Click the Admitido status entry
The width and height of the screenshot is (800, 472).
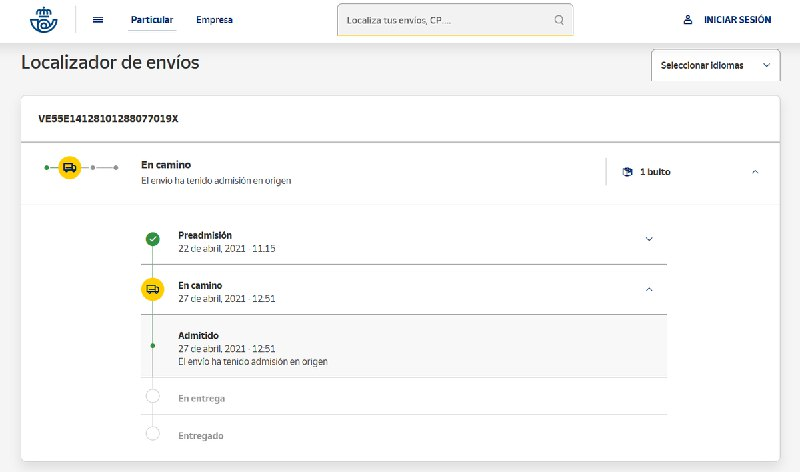(x=404, y=346)
